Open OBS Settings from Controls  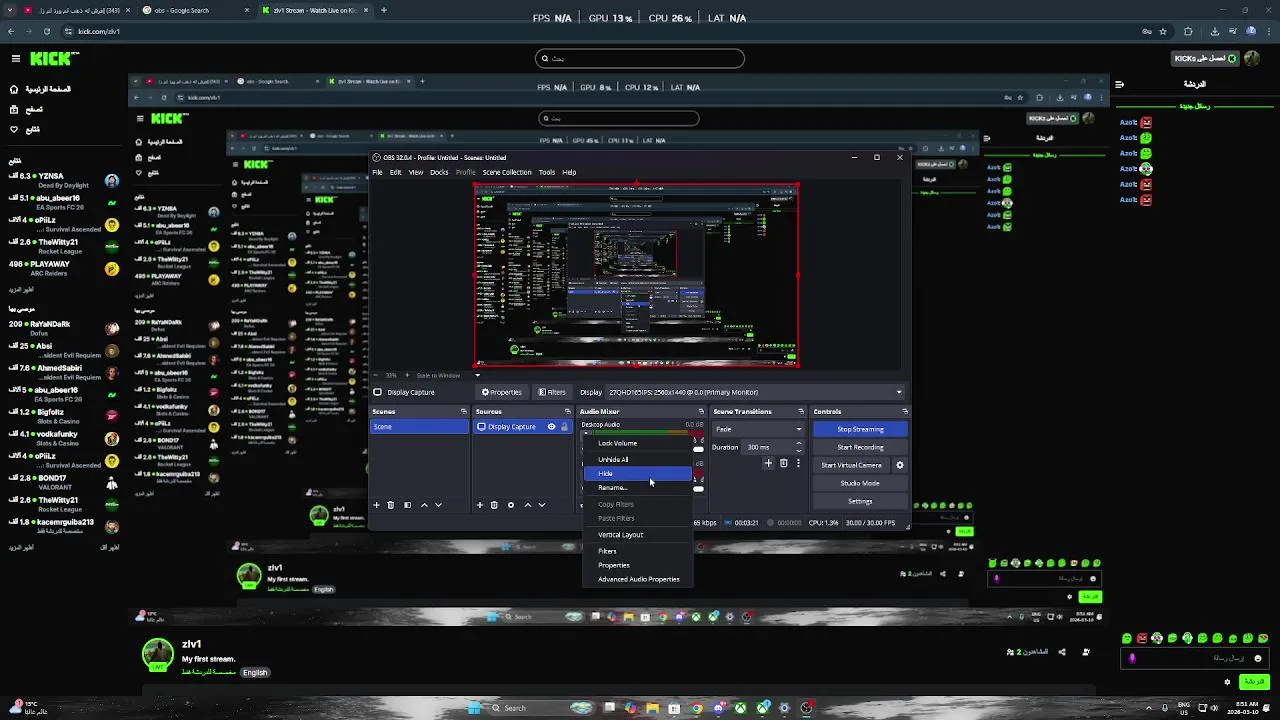pos(860,501)
